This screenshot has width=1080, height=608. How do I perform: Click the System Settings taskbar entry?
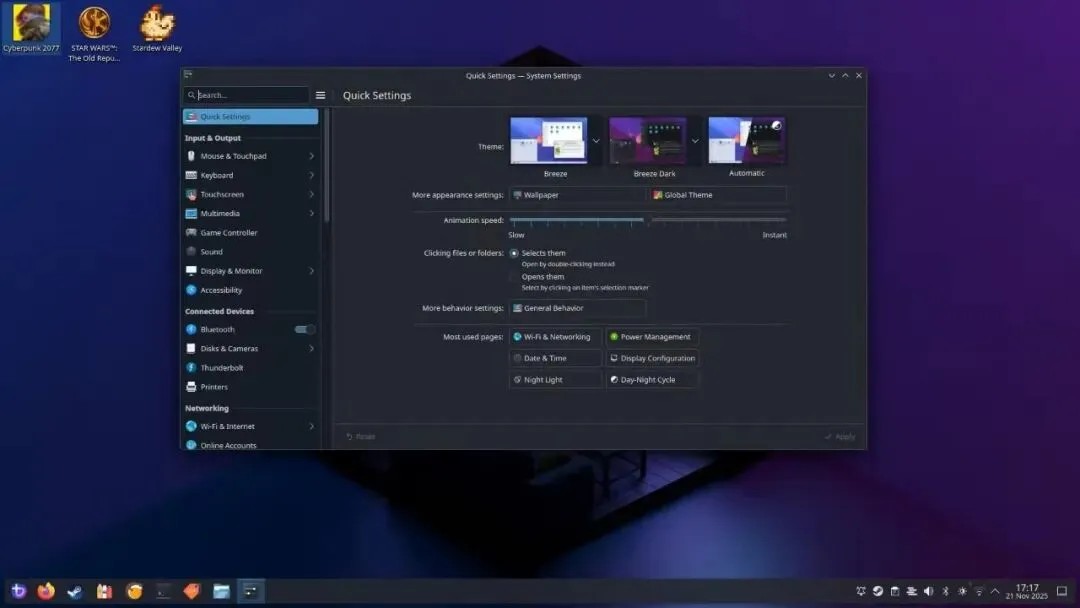[251, 591]
